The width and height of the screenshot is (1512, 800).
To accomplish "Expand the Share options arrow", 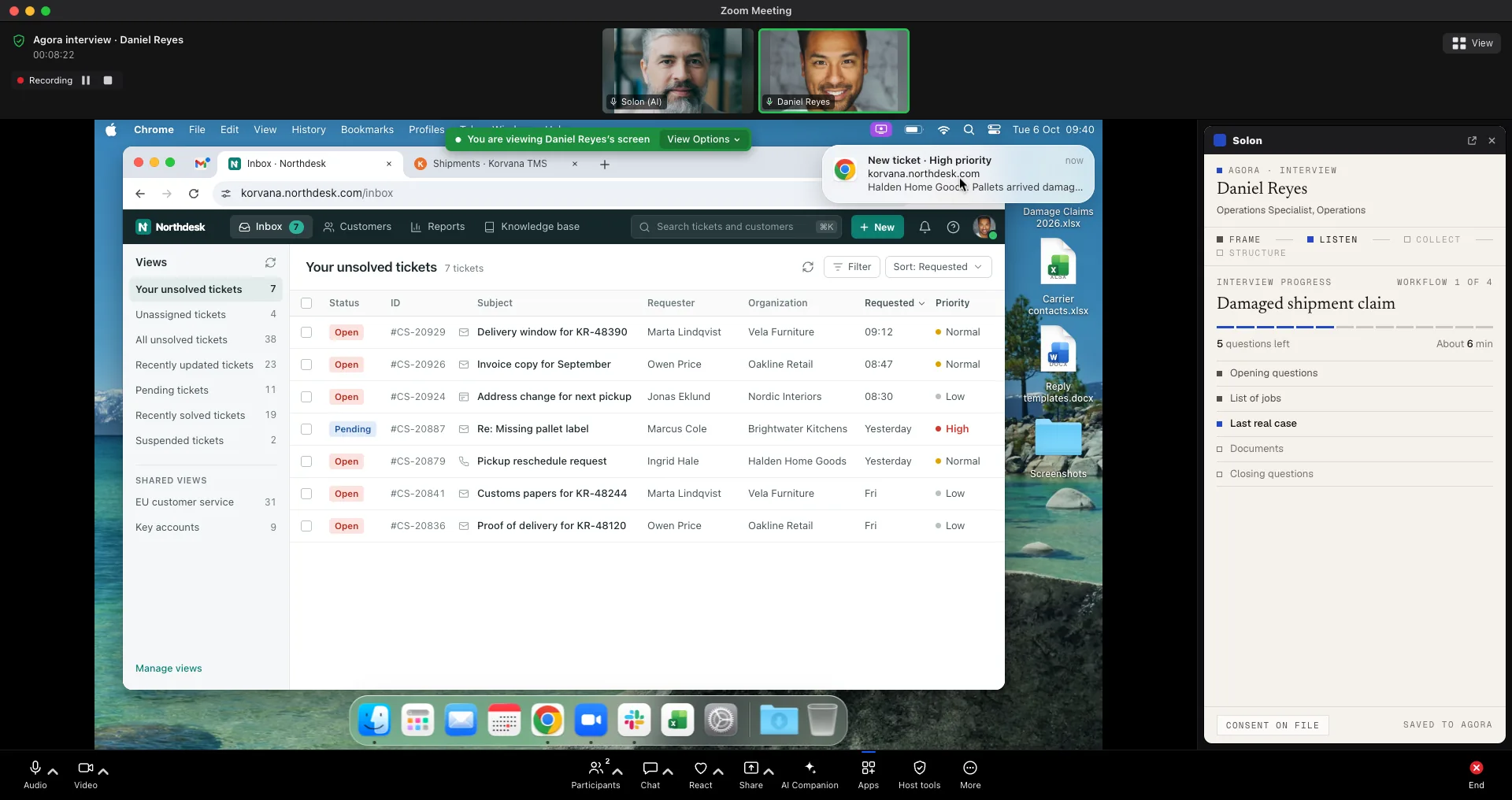I will pyautogui.click(x=769, y=772).
